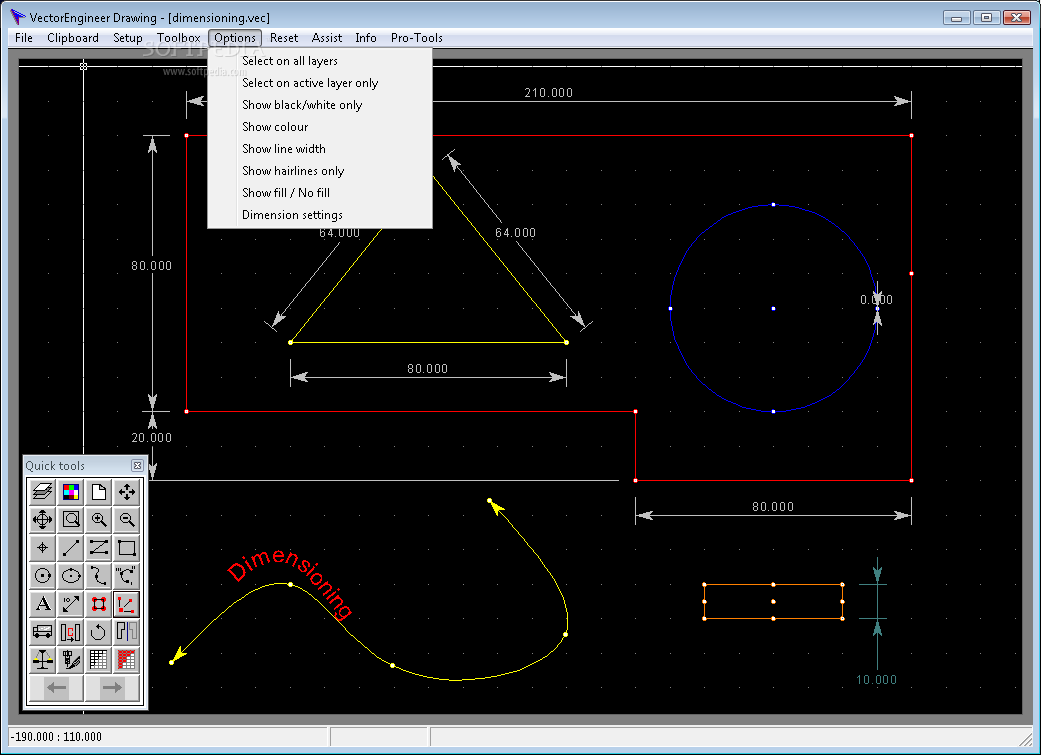Viewport: 1041px width, 755px height.
Task: Open the Pro-Tools menu
Action: (x=417, y=38)
